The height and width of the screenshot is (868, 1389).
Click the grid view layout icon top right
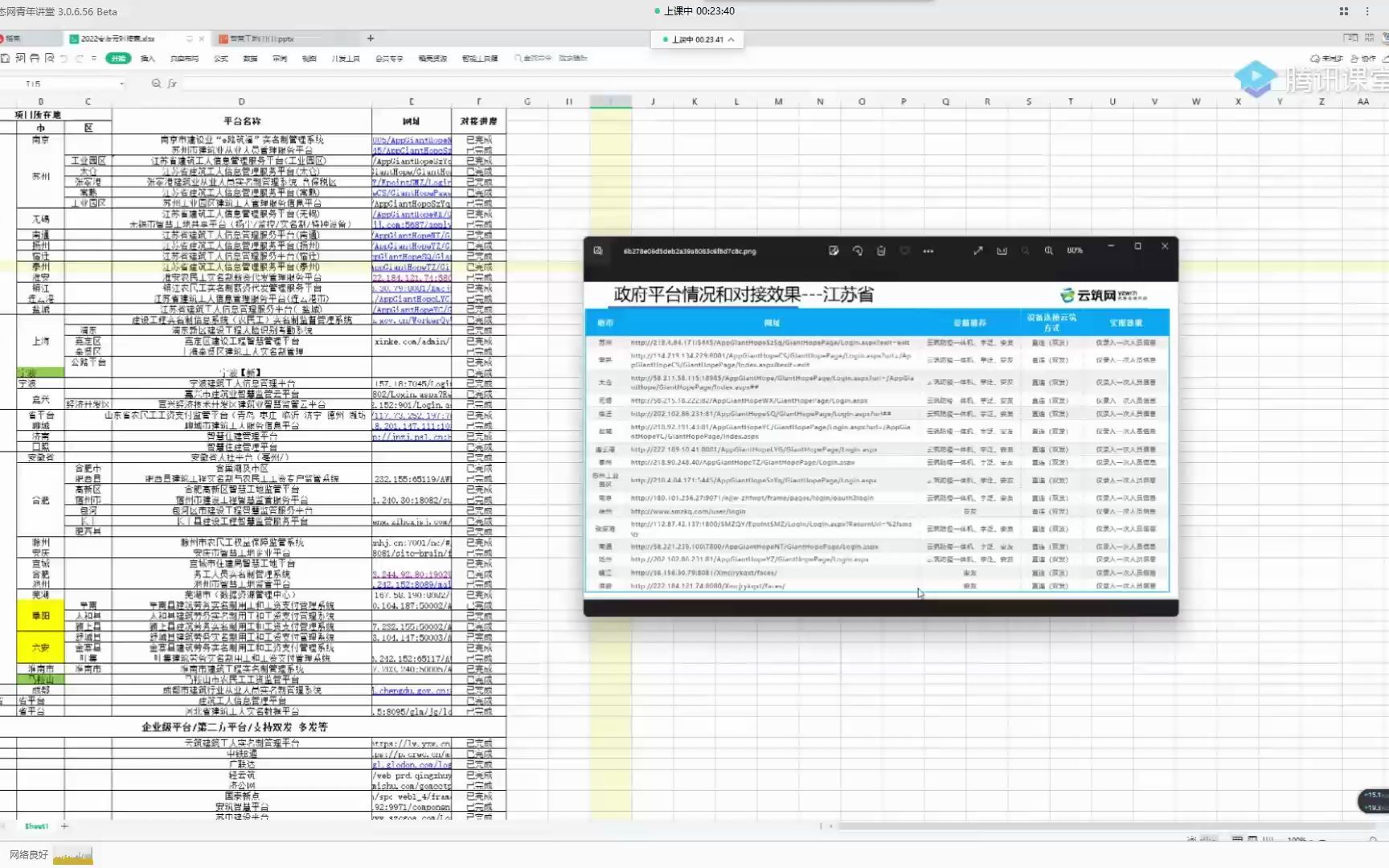tap(1369, 38)
